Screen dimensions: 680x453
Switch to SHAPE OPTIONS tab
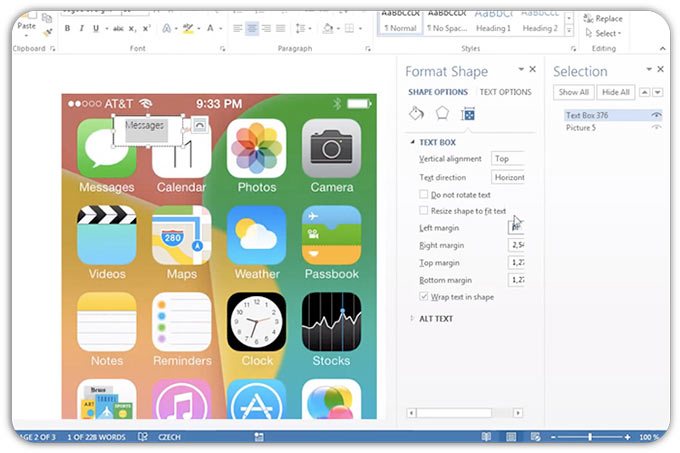point(438,92)
